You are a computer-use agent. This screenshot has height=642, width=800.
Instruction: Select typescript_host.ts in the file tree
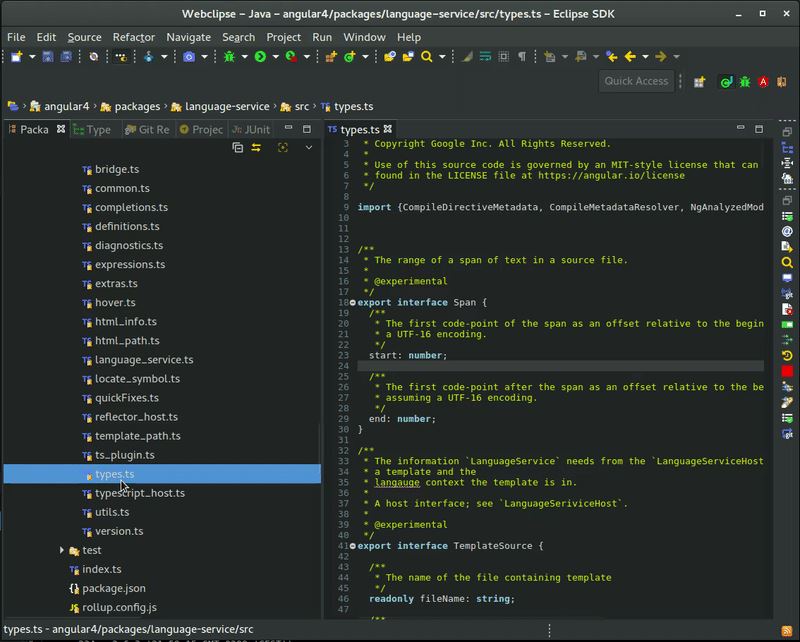(140, 493)
